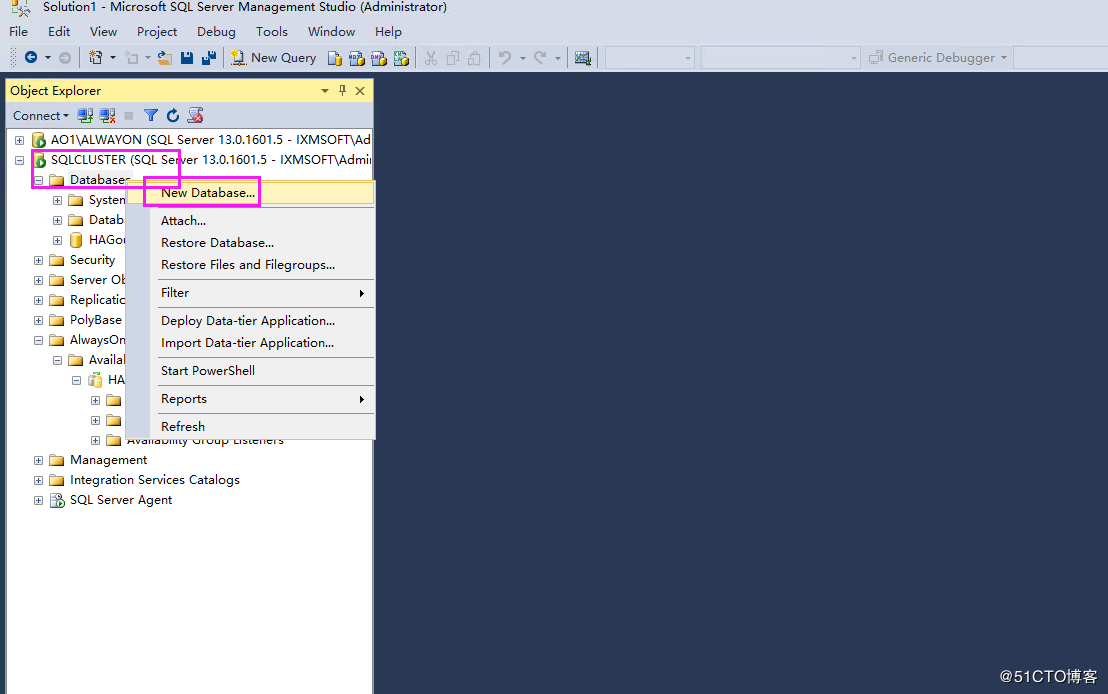The height and width of the screenshot is (694, 1108).
Task: Click the navigate back arrow toggle
Action: pyautogui.click(x=31, y=57)
